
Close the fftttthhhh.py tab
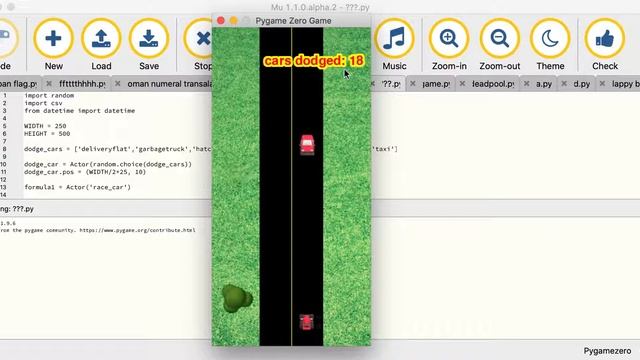tap(49, 83)
